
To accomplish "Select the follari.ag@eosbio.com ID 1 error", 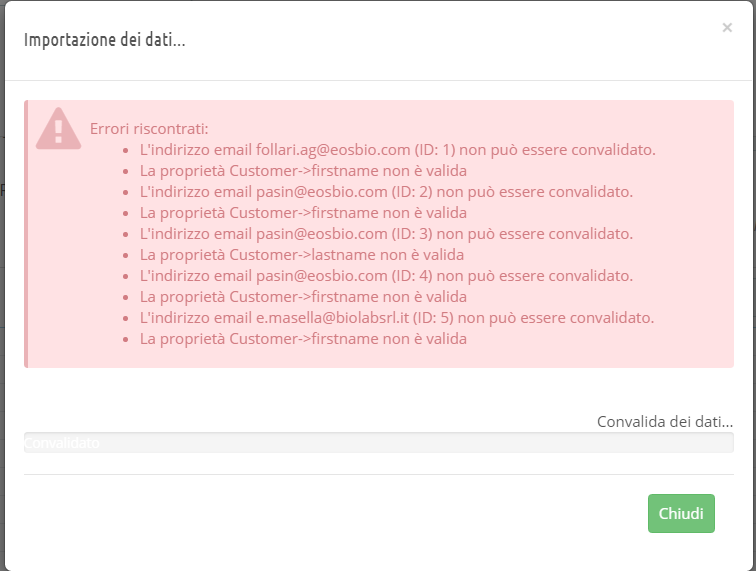I will (x=397, y=150).
